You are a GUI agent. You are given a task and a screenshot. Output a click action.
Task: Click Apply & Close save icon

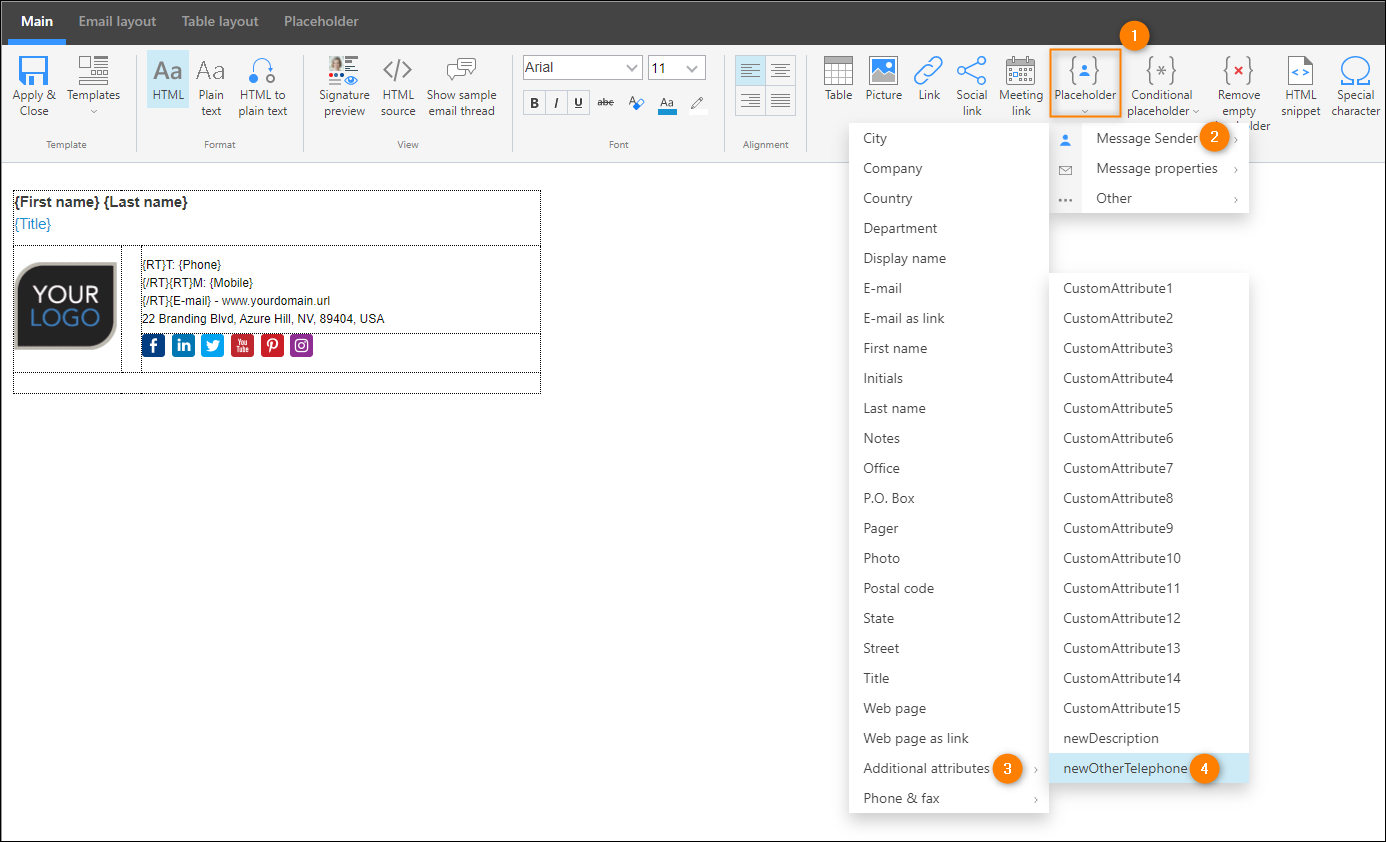click(33, 71)
